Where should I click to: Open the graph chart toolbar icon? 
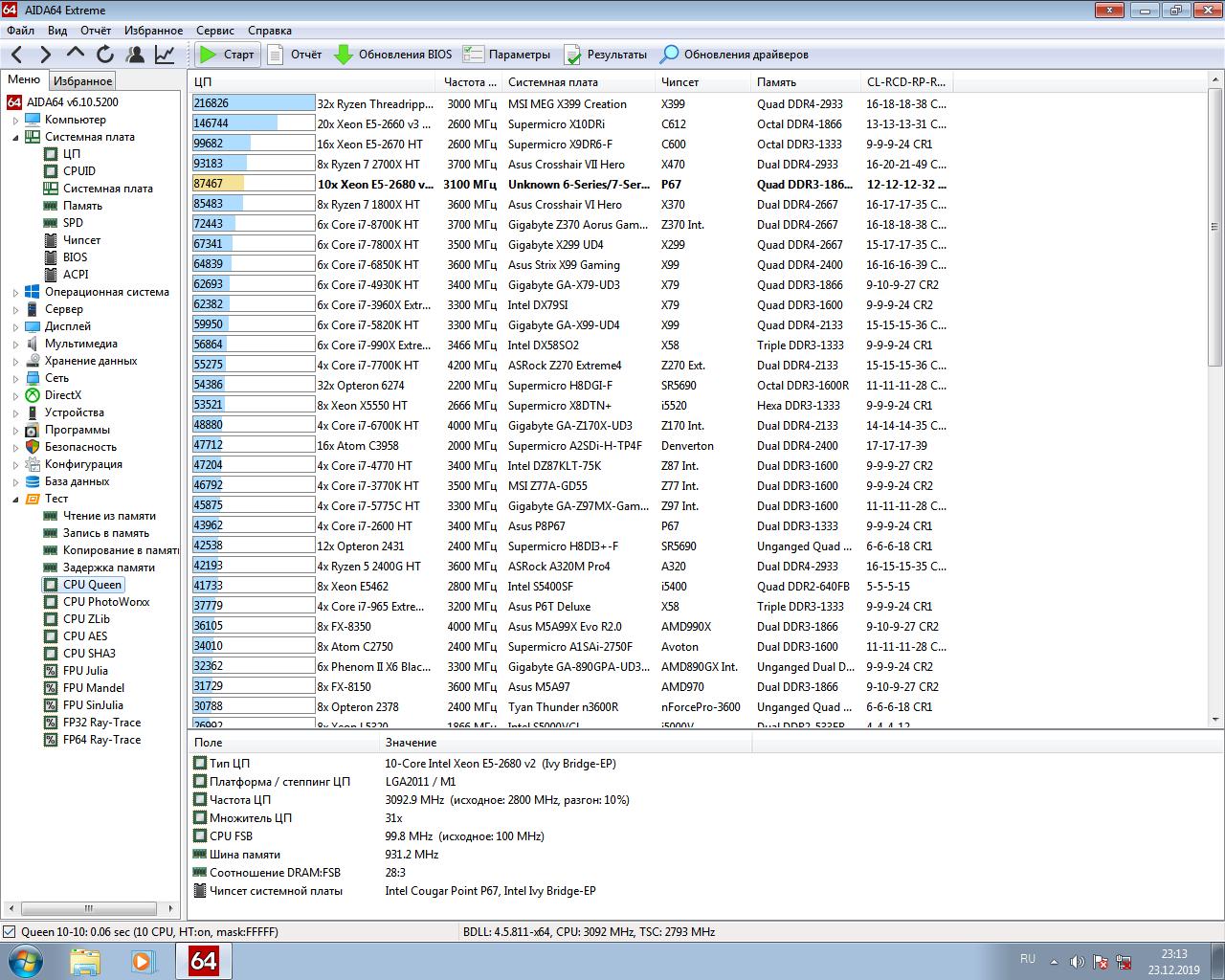tap(165, 55)
